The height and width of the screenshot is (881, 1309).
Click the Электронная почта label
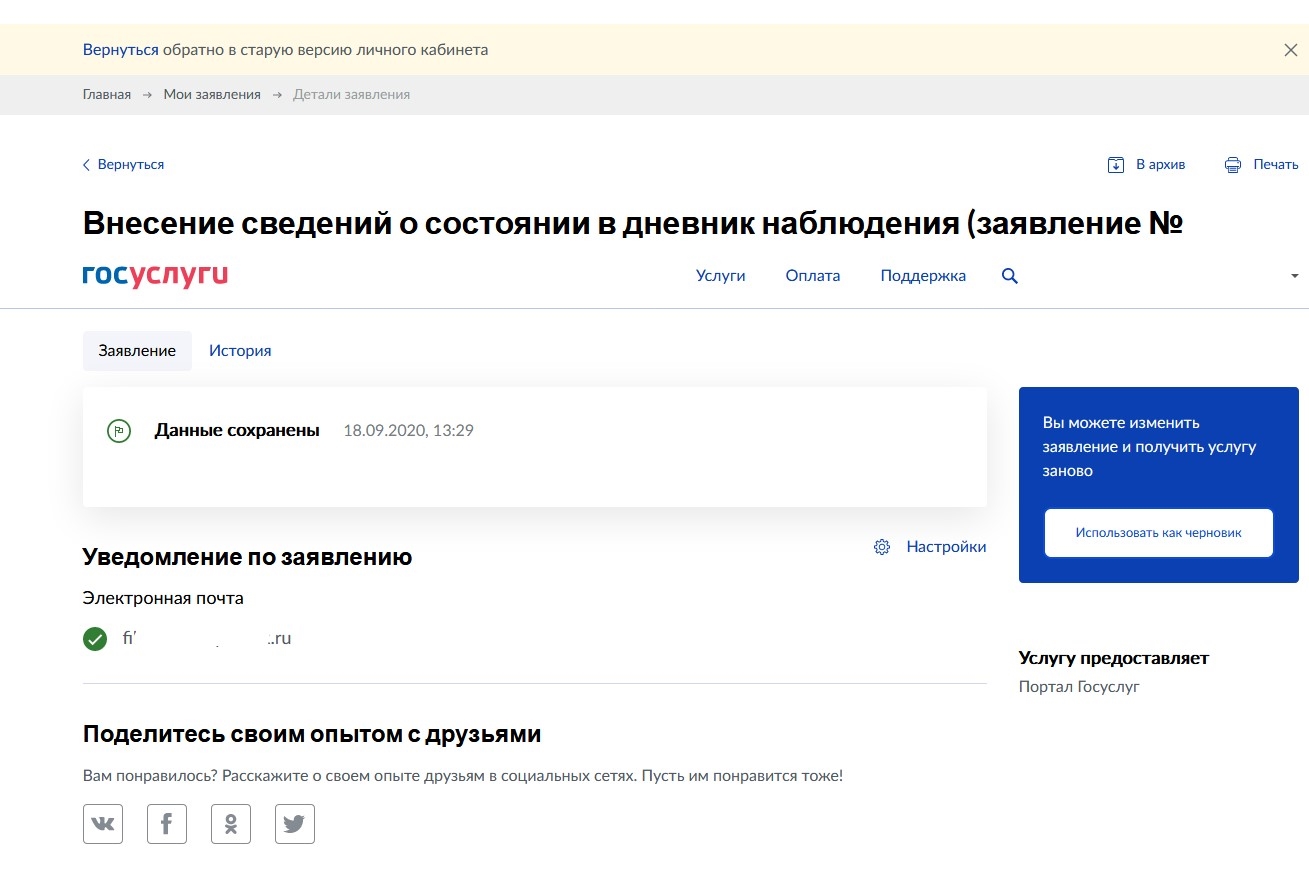coord(163,598)
